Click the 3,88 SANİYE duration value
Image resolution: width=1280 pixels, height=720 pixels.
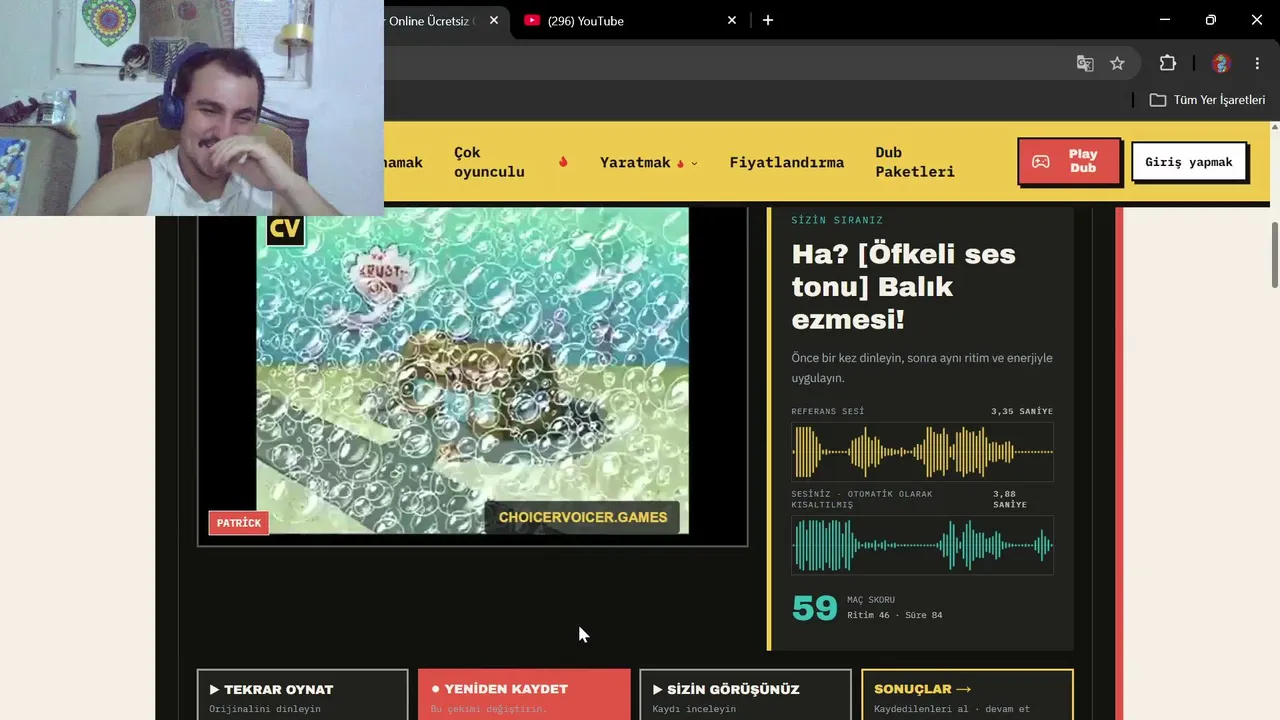click(1010, 499)
